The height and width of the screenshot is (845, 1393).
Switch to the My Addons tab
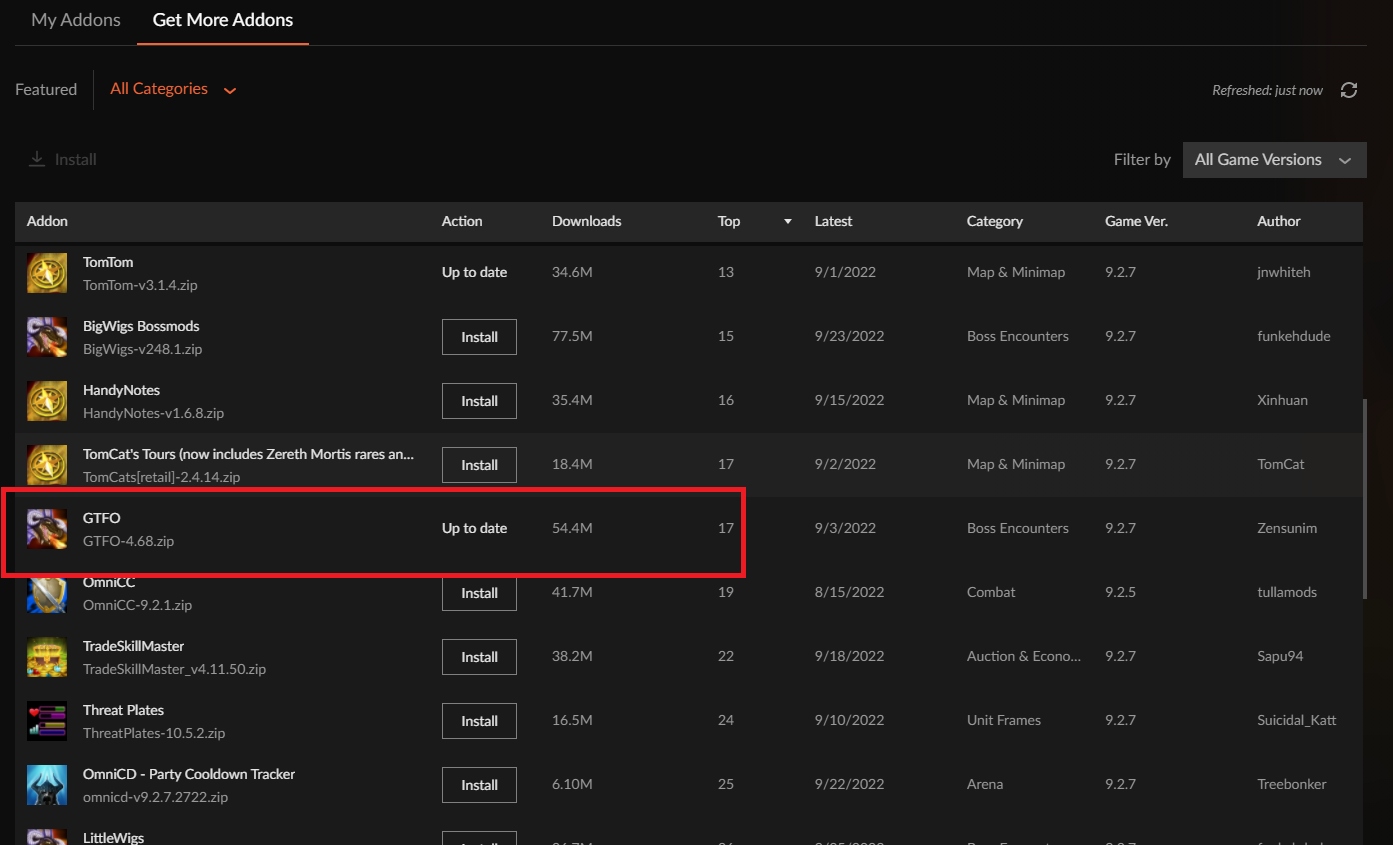click(x=76, y=20)
